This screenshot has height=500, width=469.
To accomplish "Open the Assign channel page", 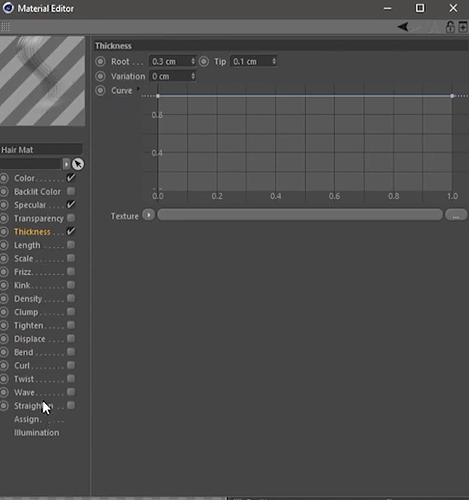I will (x=27, y=419).
